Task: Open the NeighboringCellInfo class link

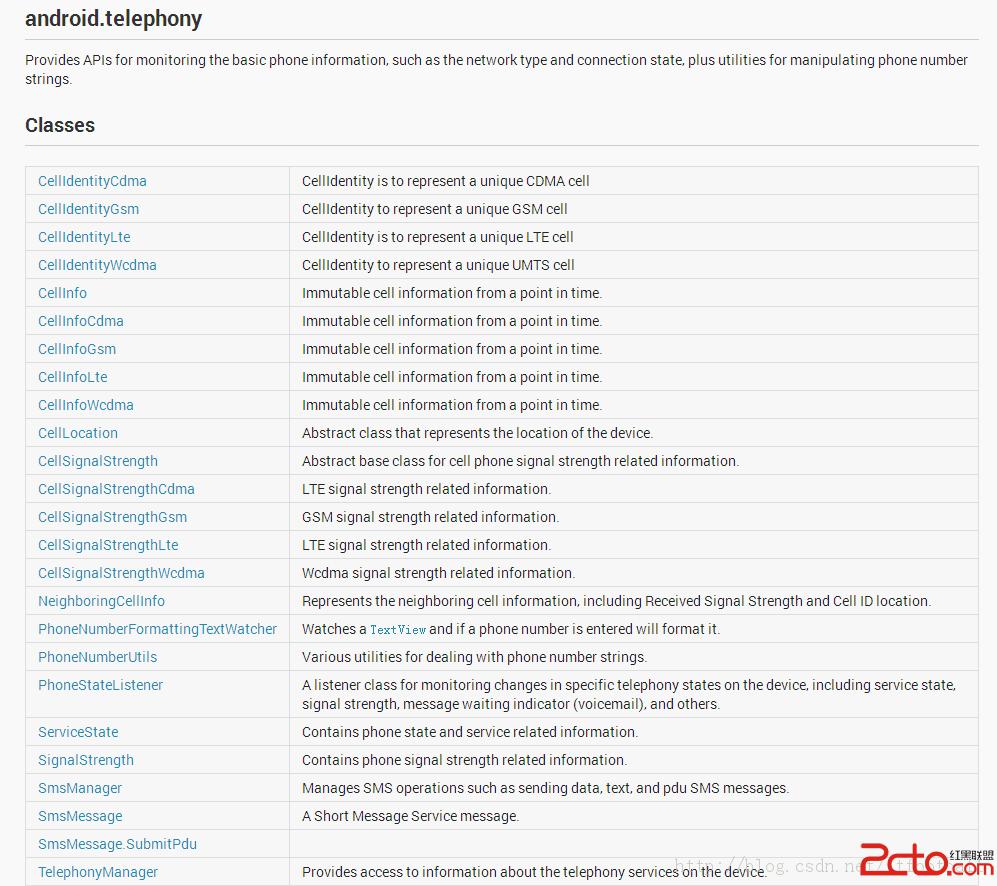Action: pos(101,601)
